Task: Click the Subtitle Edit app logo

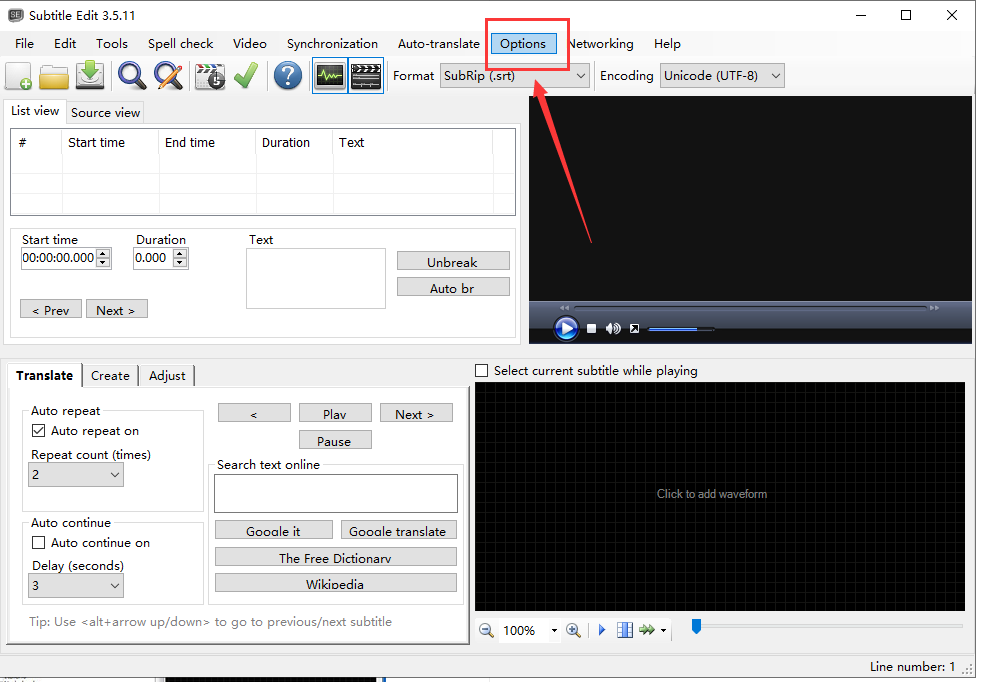Action: [x=16, y=15]
